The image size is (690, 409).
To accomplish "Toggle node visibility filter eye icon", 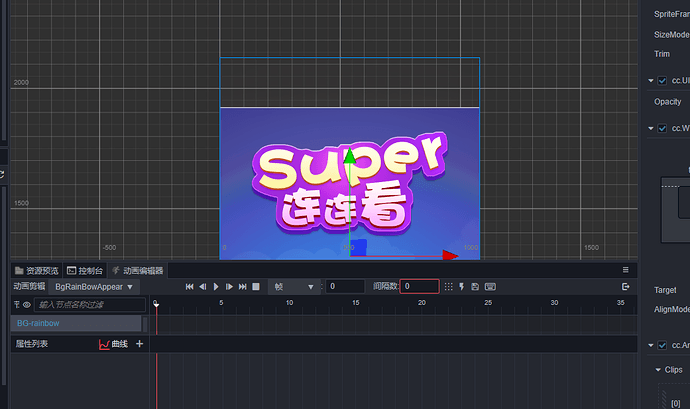I will click(27, 305).
